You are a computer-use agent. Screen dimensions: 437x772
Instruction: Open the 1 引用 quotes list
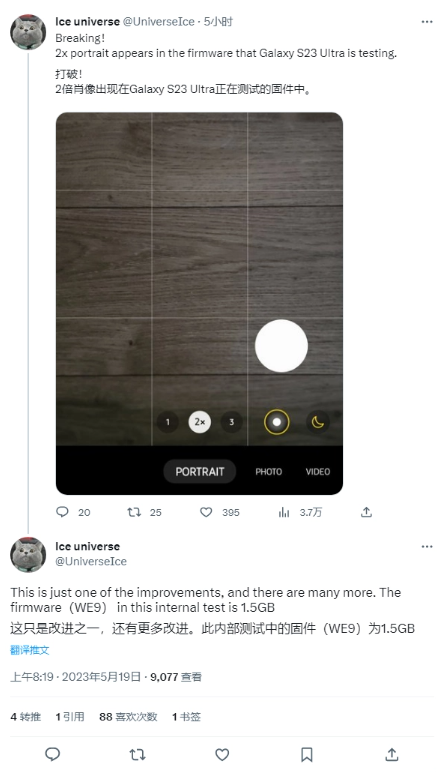(70, 716)
